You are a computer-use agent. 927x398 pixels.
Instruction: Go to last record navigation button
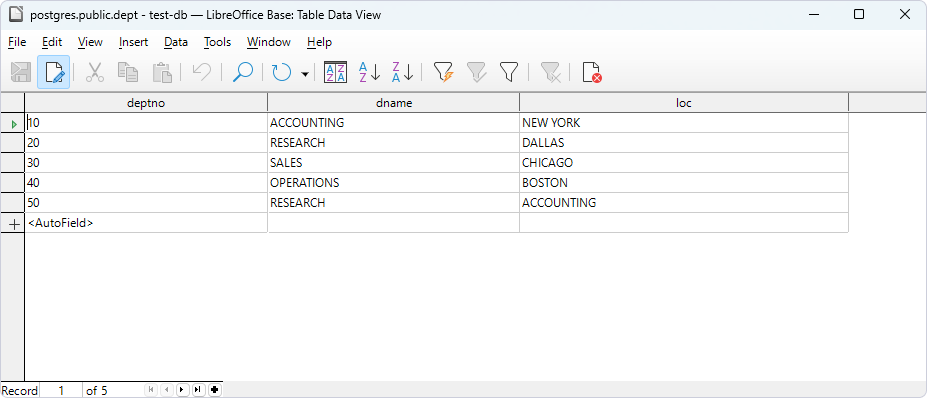198,390
